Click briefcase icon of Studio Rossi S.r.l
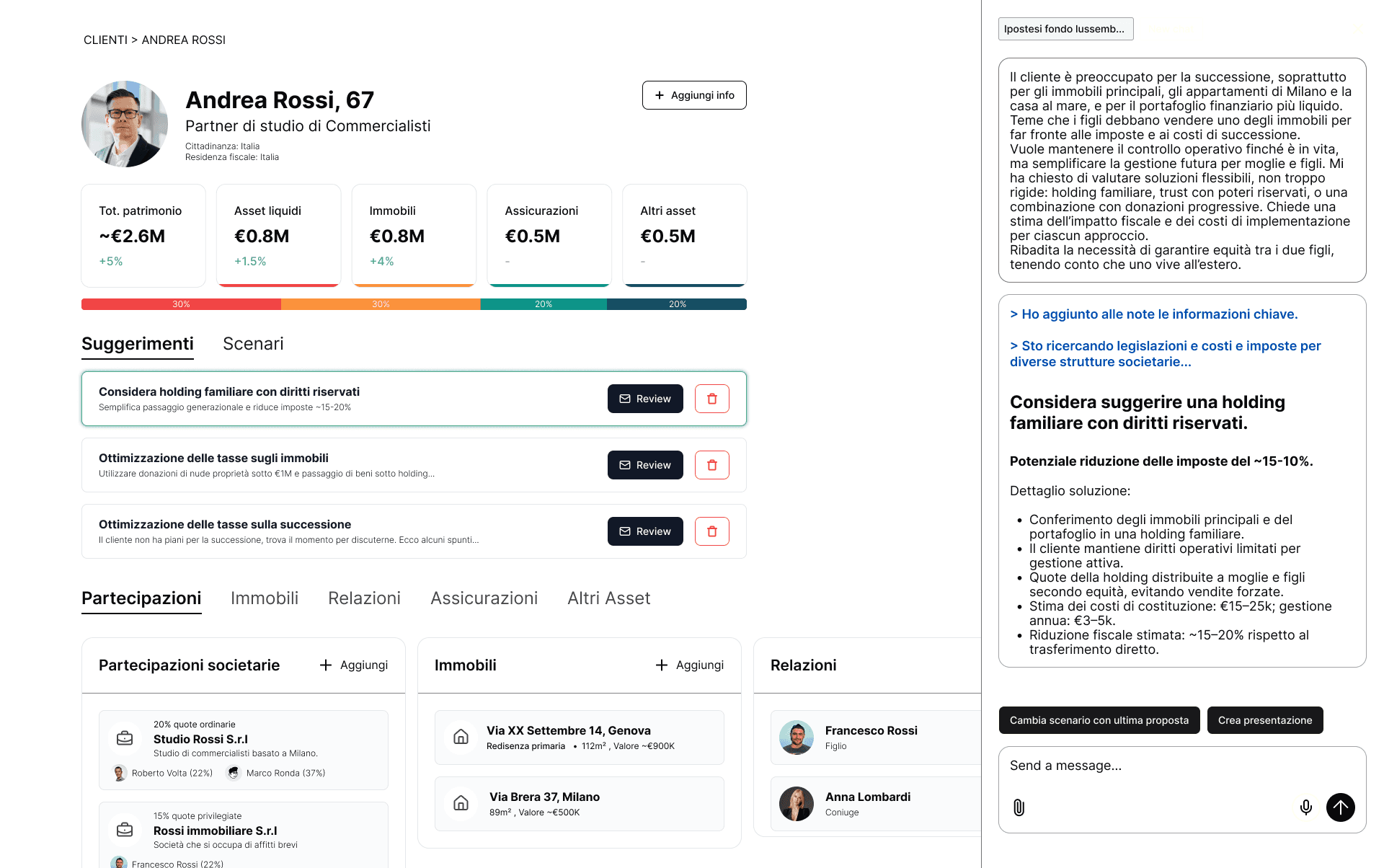The image size is (1384, 868). pos(125,738)
